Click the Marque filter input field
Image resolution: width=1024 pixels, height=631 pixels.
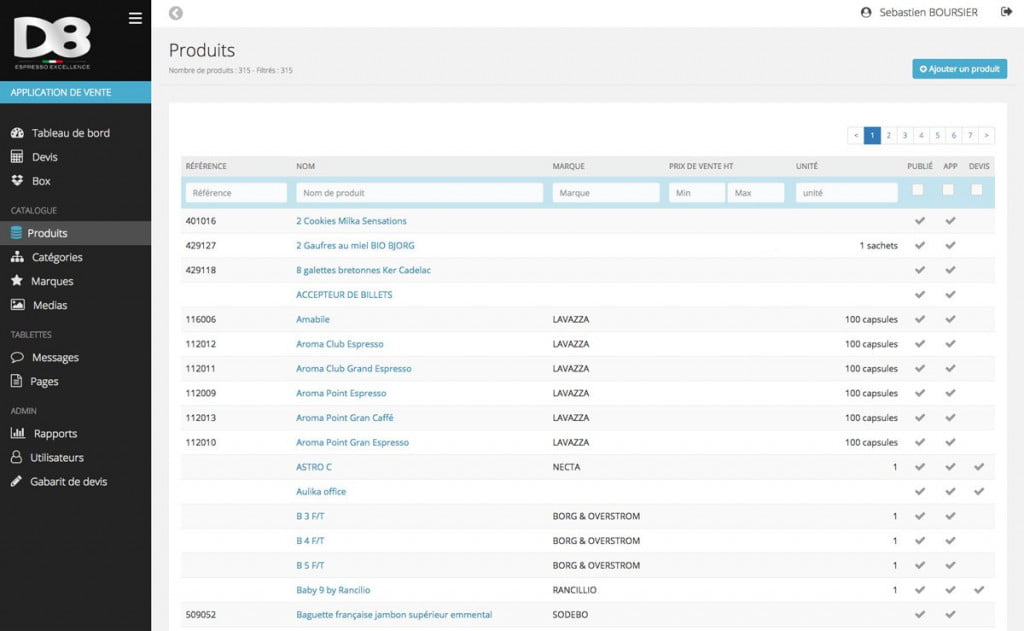click(606, 193)
